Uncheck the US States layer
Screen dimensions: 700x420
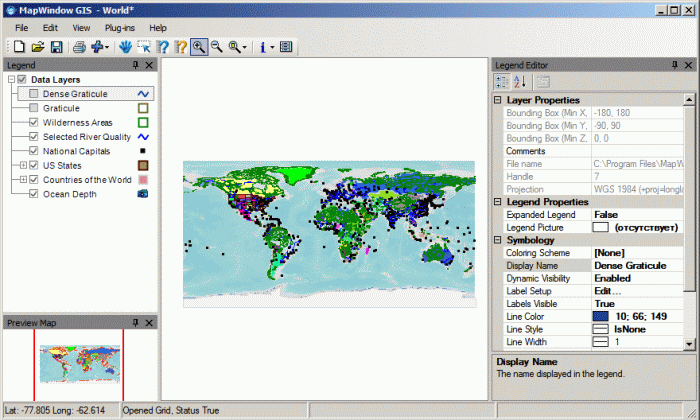point(33,165)
